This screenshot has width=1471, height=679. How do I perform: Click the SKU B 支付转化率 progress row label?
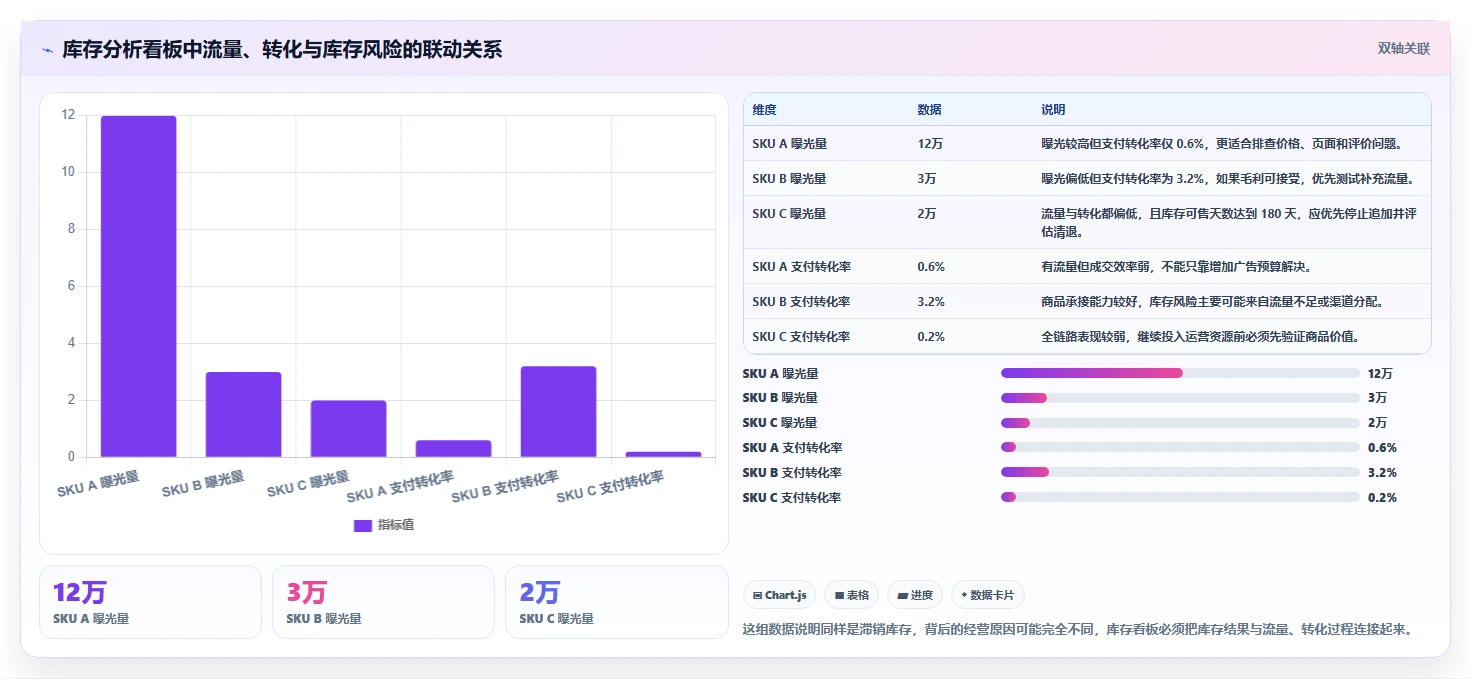792,473
